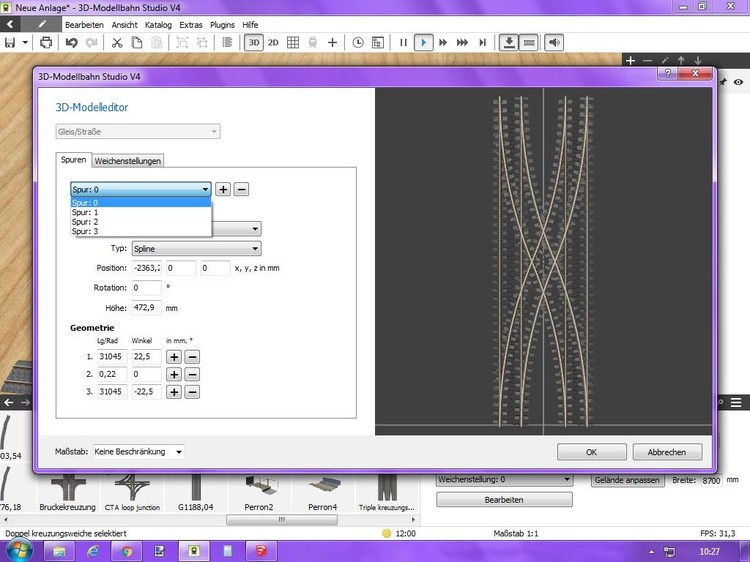Click the dialog help question mark
The width and height of the screenshot is (750, 562).
tap(668, 73)
